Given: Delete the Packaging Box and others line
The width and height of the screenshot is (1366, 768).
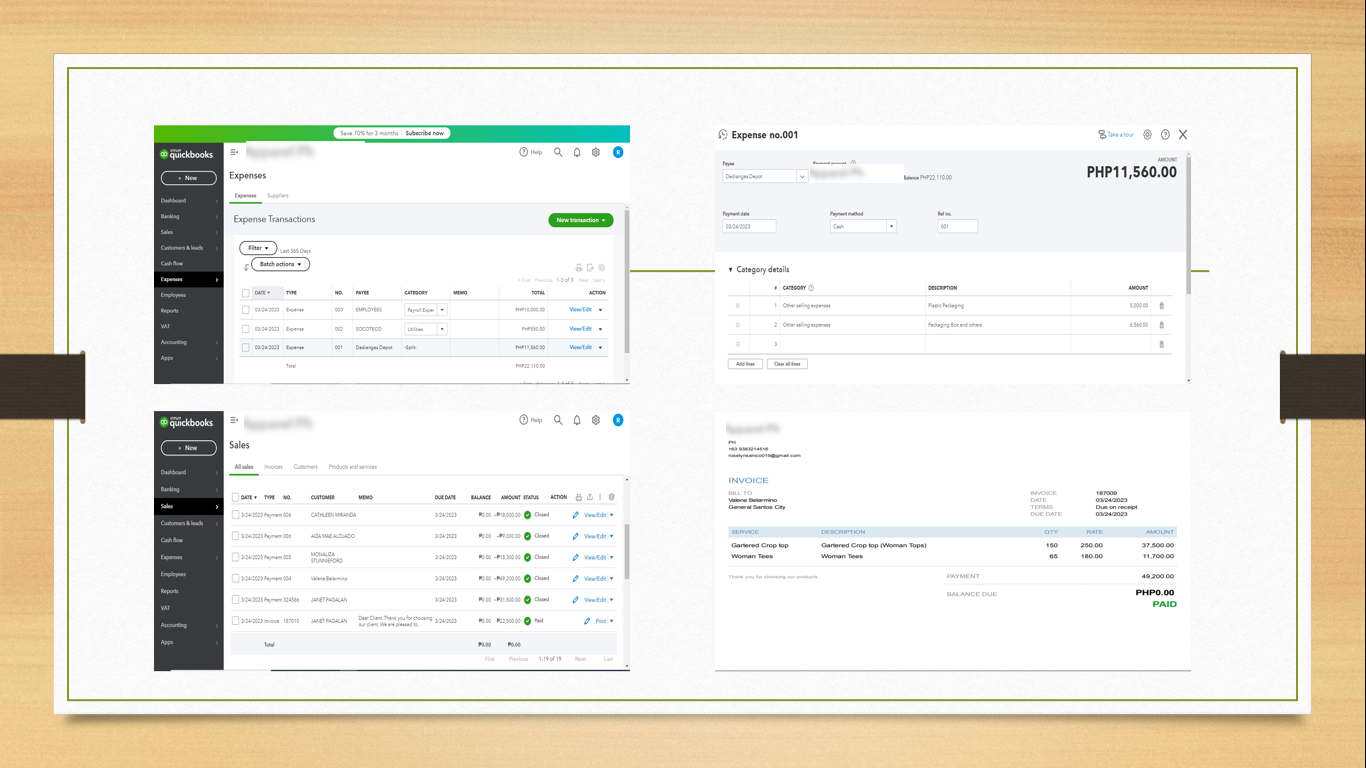Looking at the screenshot, I should click(1161, 325).
